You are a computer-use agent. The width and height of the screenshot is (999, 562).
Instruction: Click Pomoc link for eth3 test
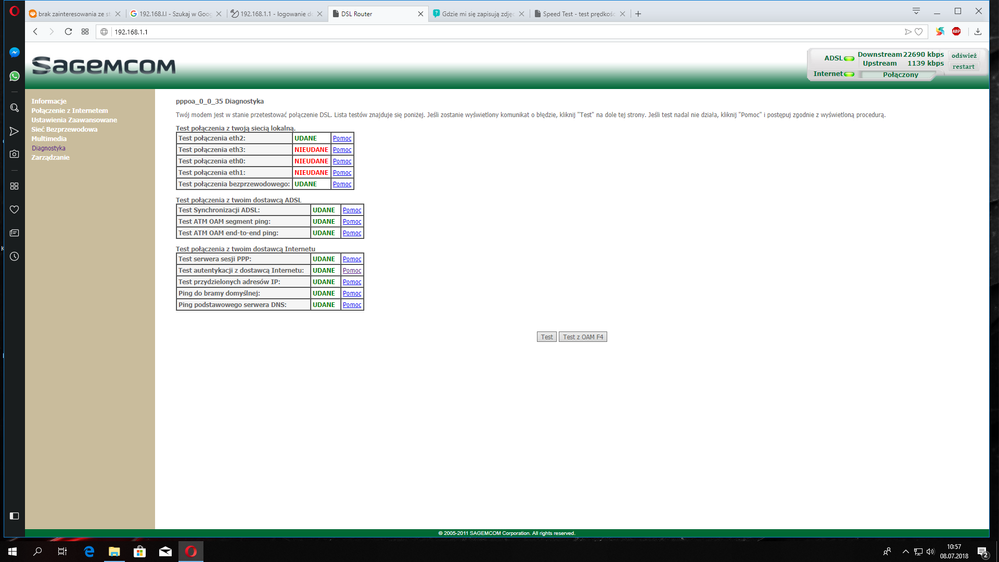[x=342, y=149]
